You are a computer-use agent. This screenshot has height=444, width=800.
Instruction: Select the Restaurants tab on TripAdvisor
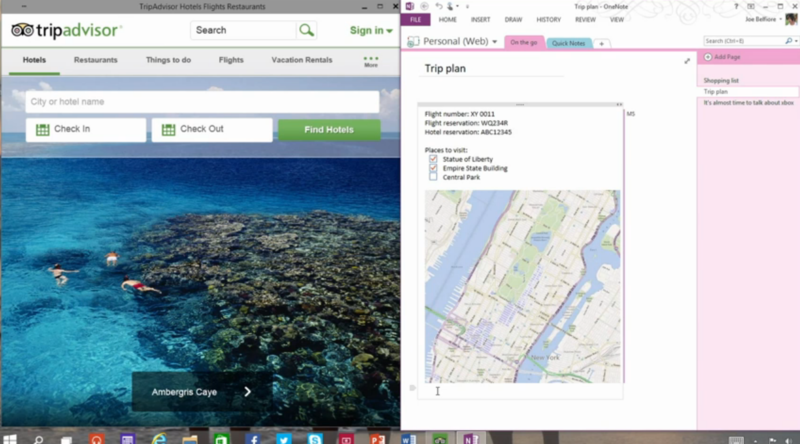tap(95, 60)
